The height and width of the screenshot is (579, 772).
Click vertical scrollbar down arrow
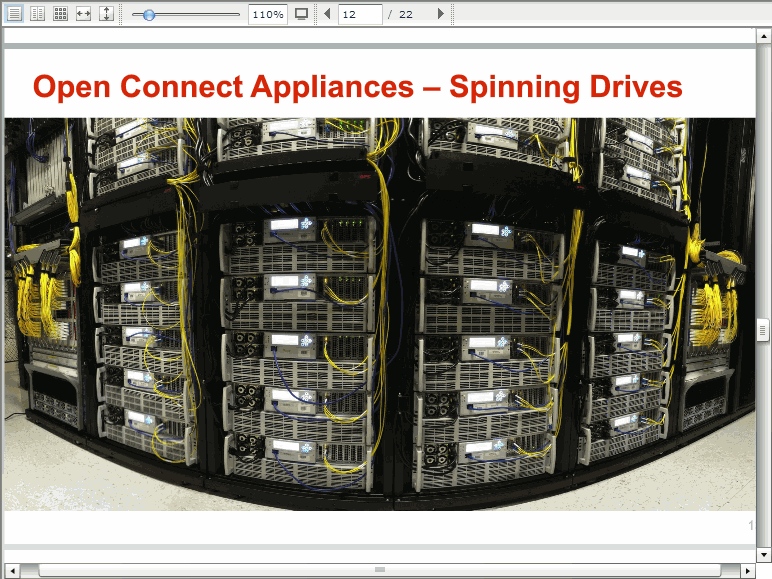point(764,555)
